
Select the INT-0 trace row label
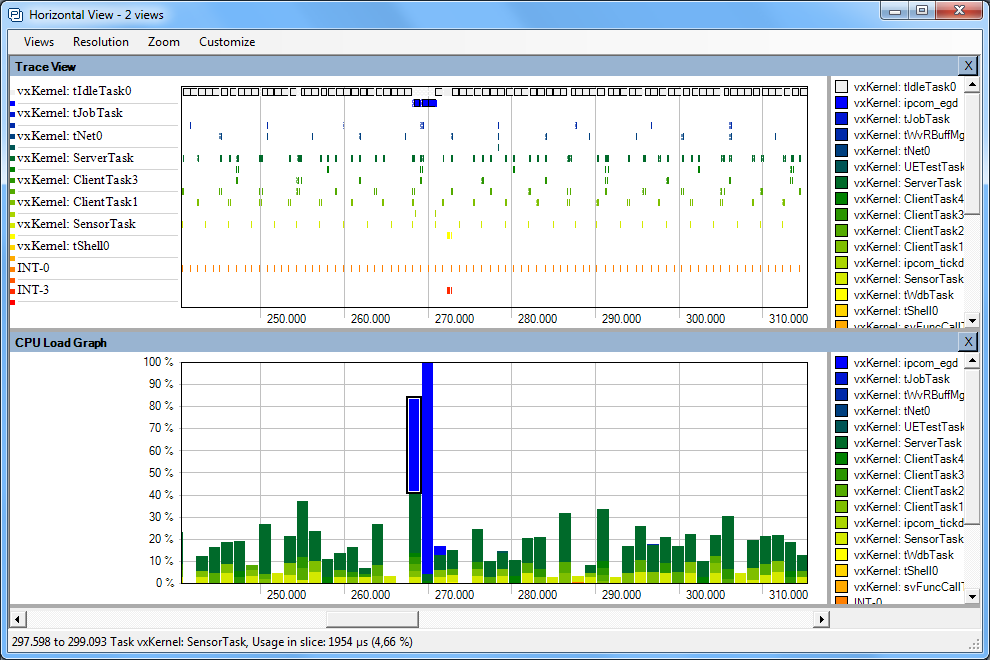33,268
